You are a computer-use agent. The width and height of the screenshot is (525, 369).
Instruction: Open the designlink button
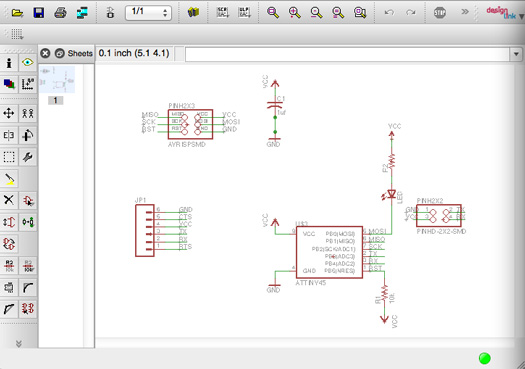501,13
